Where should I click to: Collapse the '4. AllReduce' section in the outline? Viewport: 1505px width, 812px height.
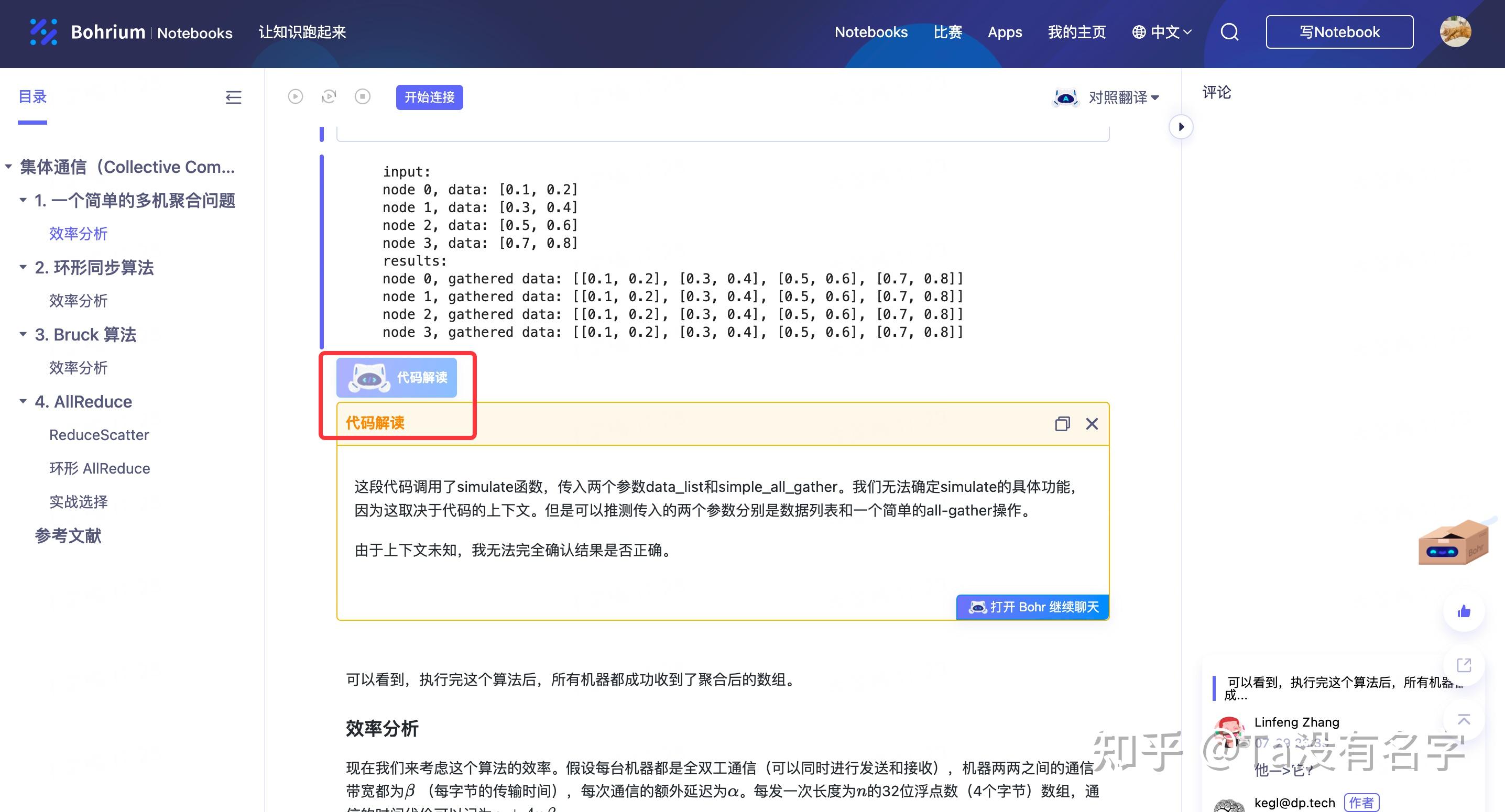[x=23, y=401]
